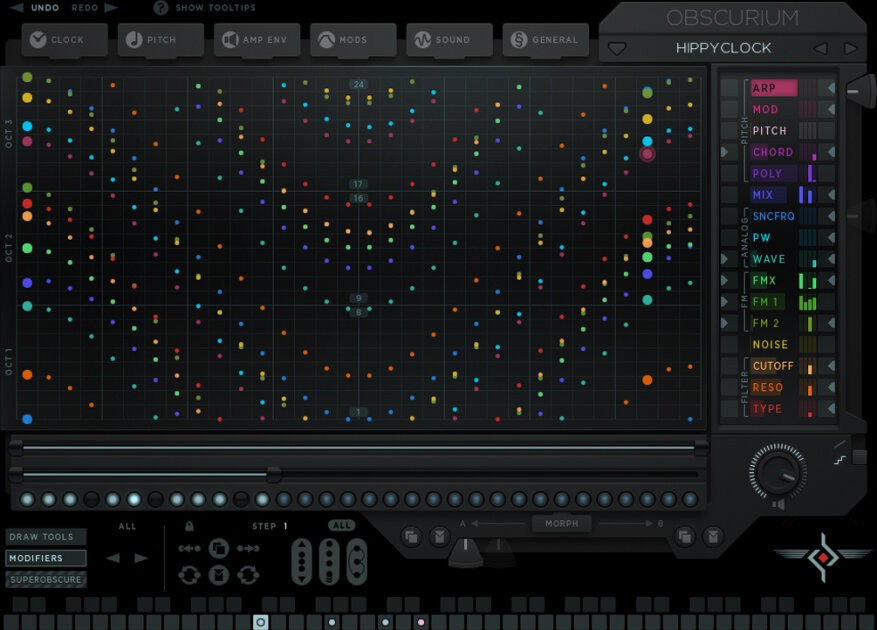Click the stepped-line icon right of the knob
The height and width of the screenshot is (630, 877).
tap(840, 460)
